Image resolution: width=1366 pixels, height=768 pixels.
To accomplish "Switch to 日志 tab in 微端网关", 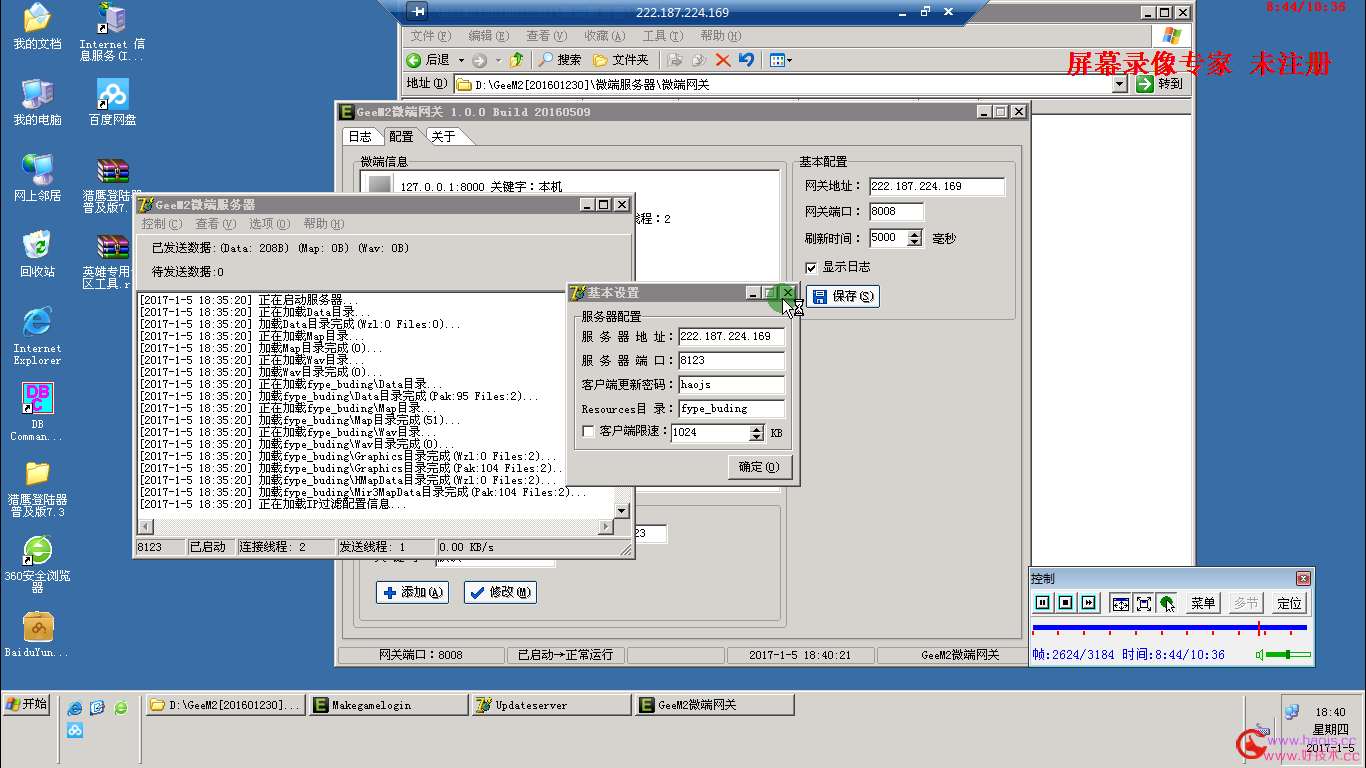I will pos(360,136).
